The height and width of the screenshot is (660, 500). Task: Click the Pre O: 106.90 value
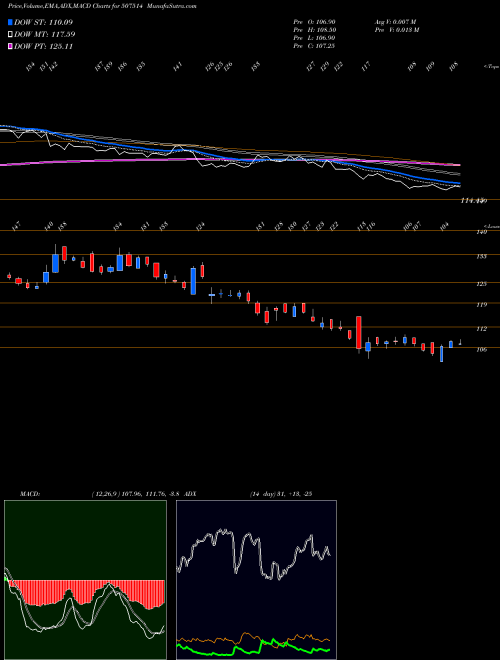314,21
